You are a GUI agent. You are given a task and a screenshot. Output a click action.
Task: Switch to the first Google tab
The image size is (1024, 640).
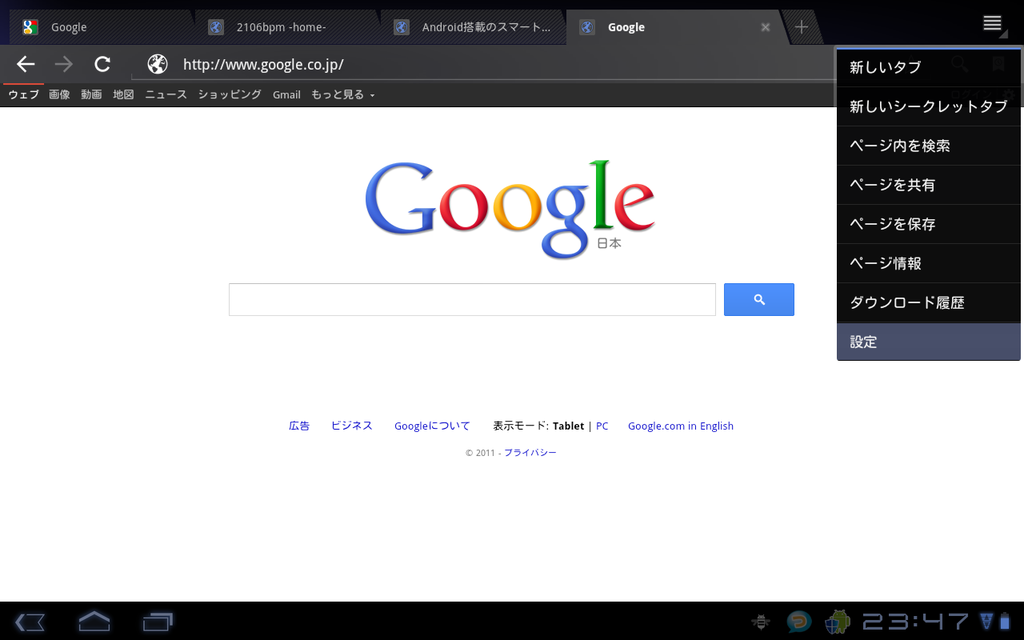pyautogui.click(x=101, y=27)
